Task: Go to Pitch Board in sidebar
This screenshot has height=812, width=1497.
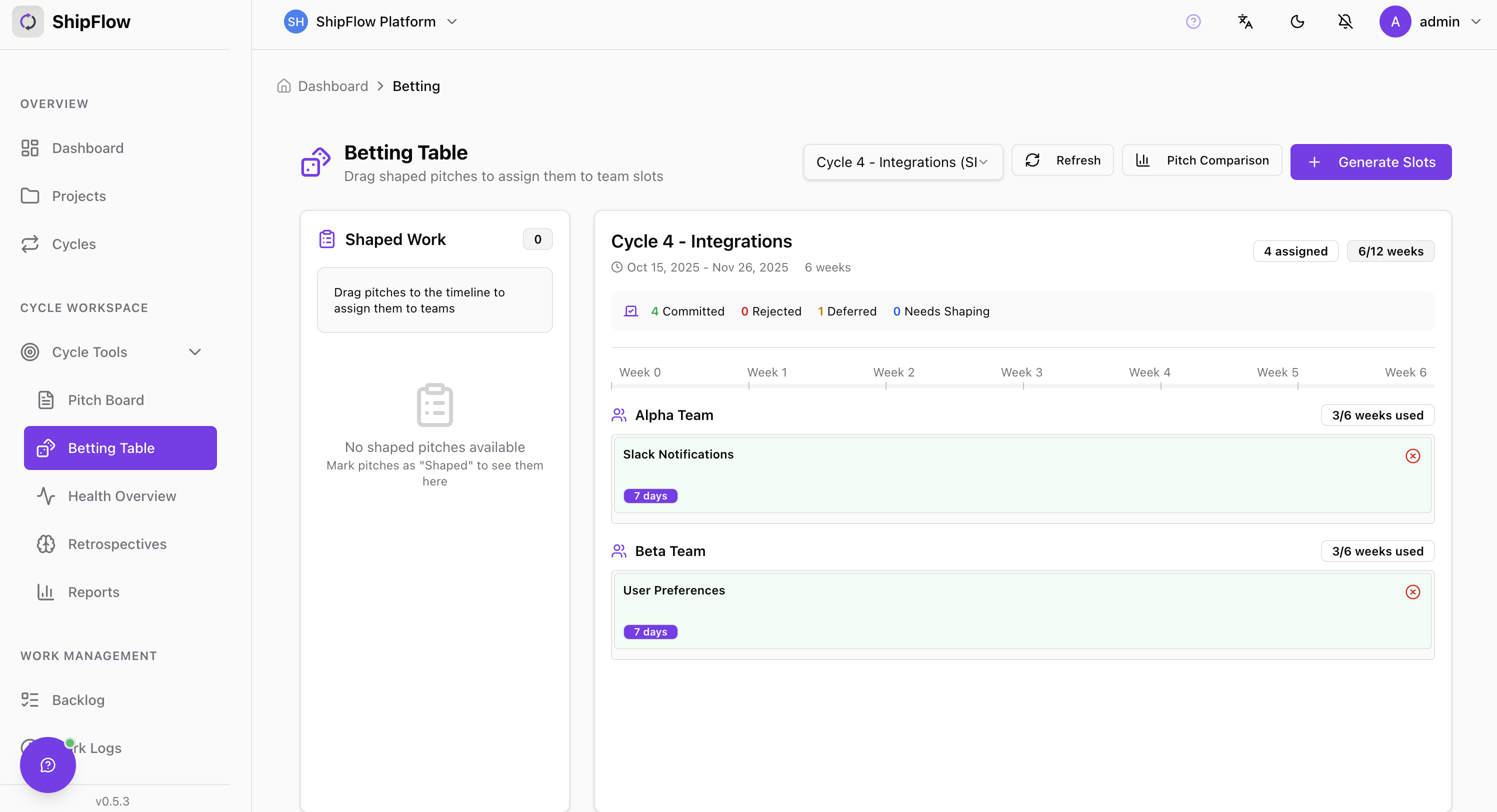Action: [x=106, y=400]
